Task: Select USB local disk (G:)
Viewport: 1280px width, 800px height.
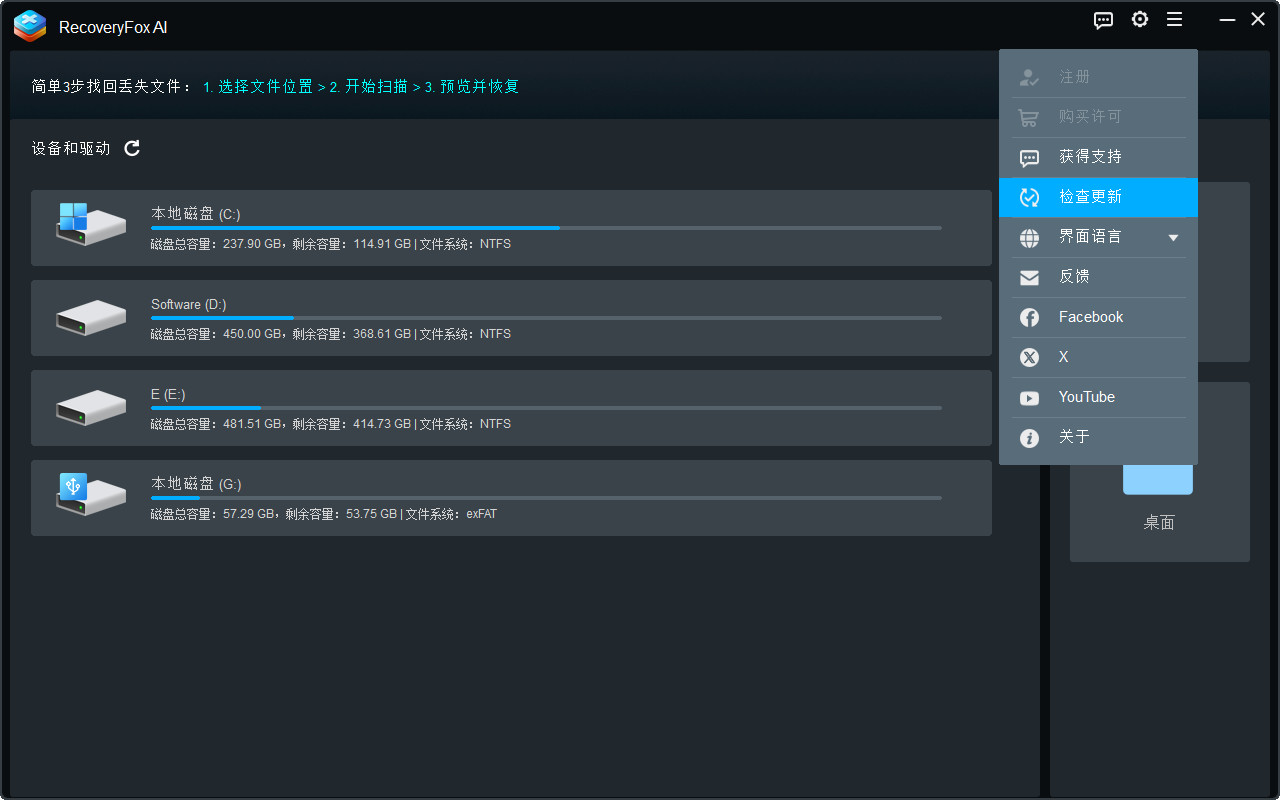Action: click(x=511, y=498)
